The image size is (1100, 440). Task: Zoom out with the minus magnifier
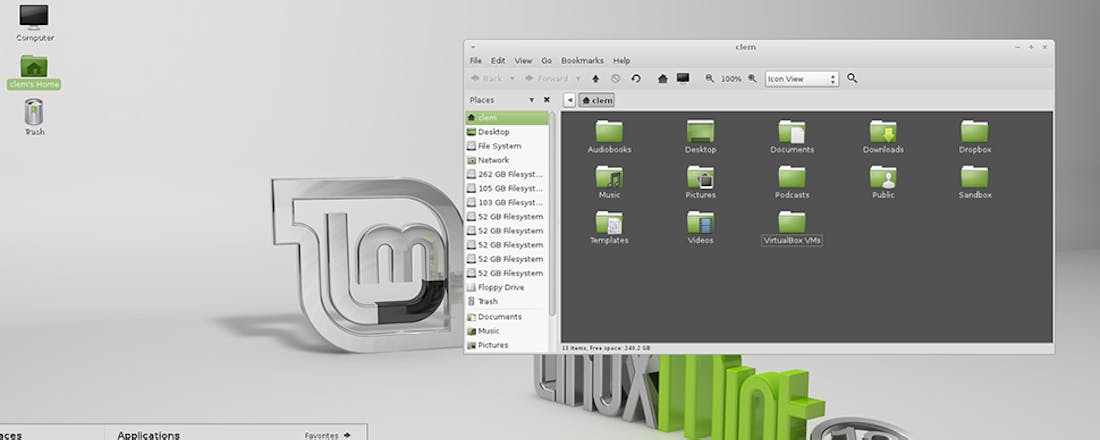(709, 79)
